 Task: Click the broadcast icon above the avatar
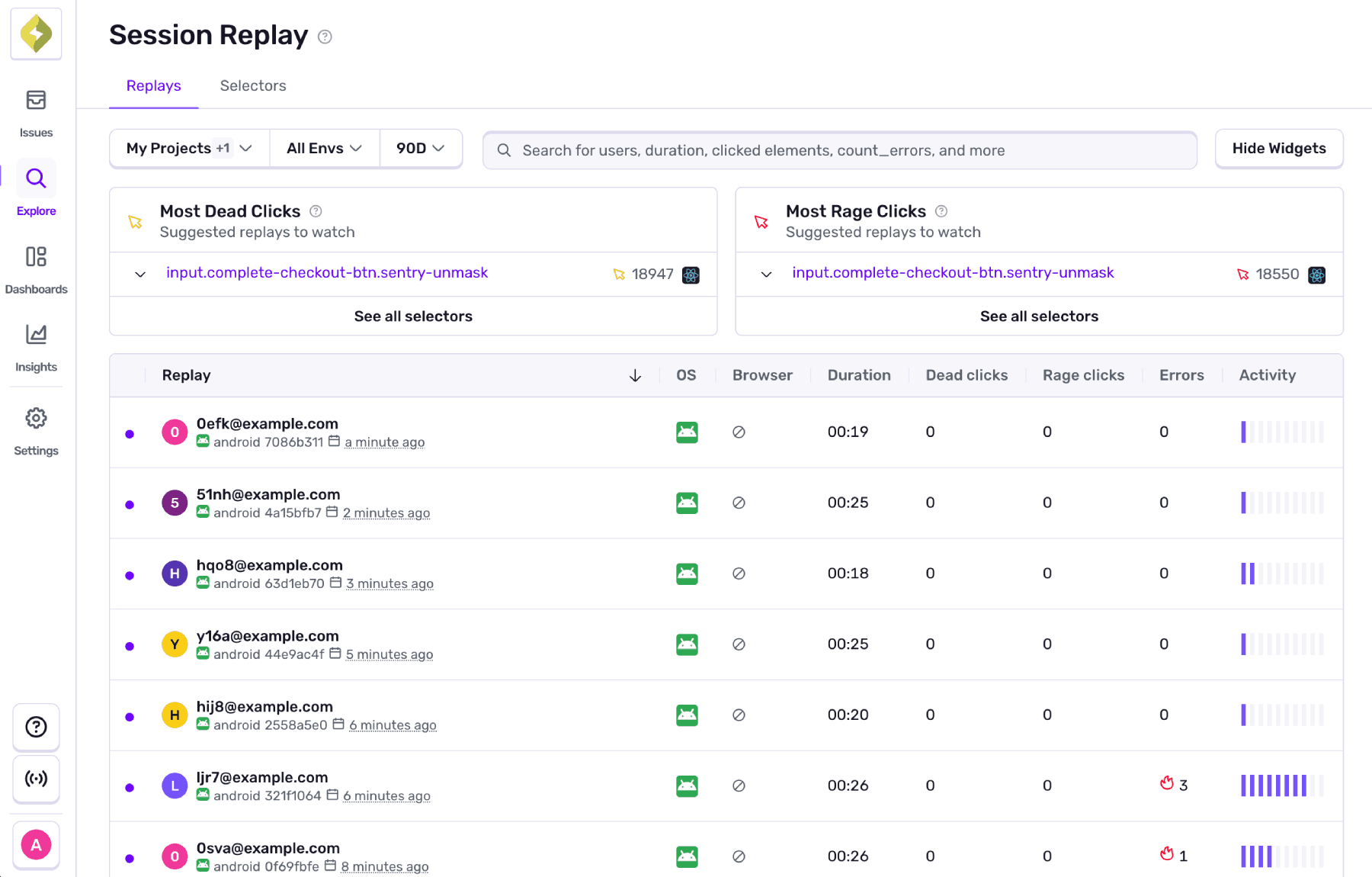[x=35, y=779]
